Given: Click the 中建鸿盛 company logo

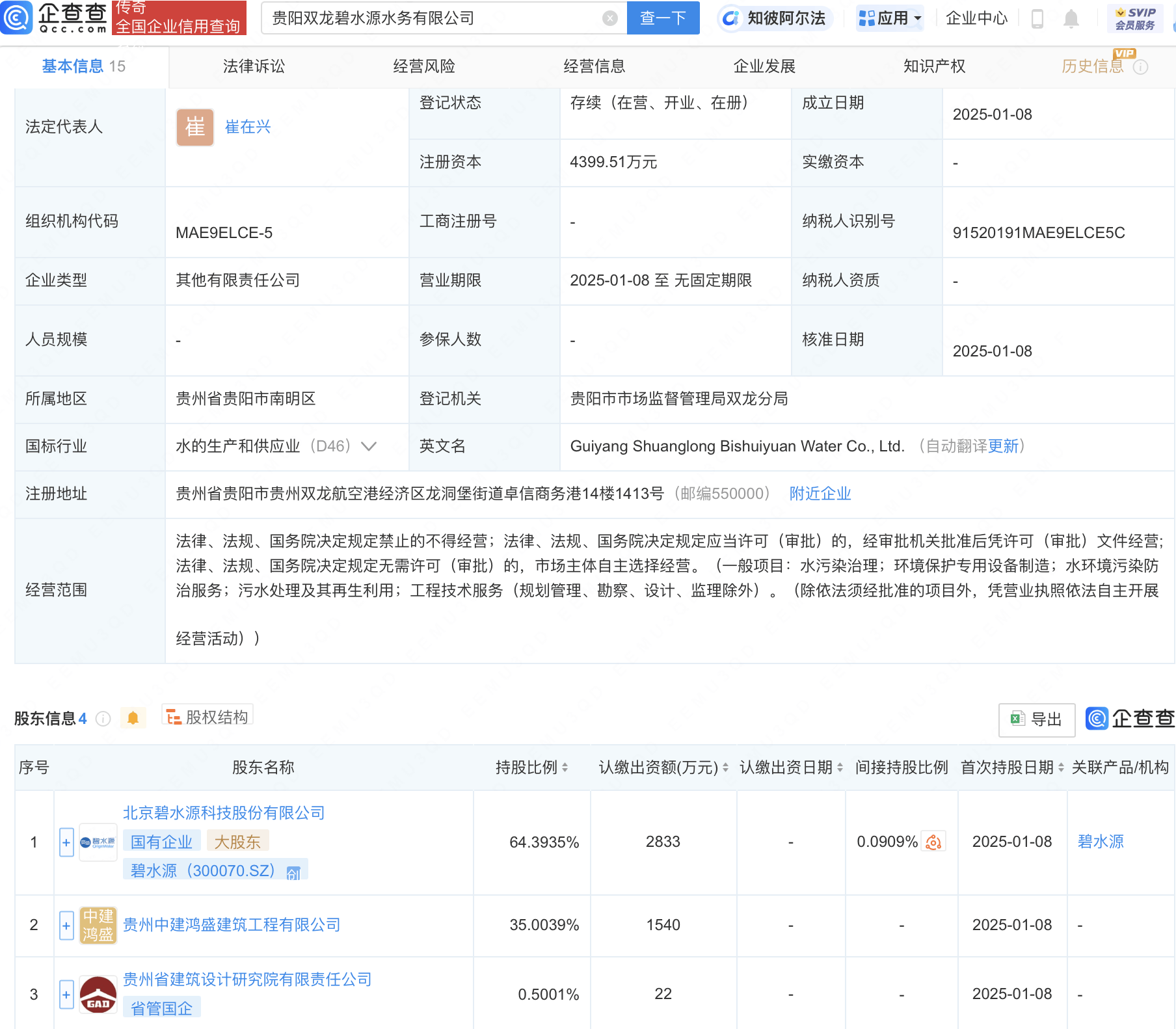Looking at the screenshot, I should pyautogui.click(x=98, y=925).
